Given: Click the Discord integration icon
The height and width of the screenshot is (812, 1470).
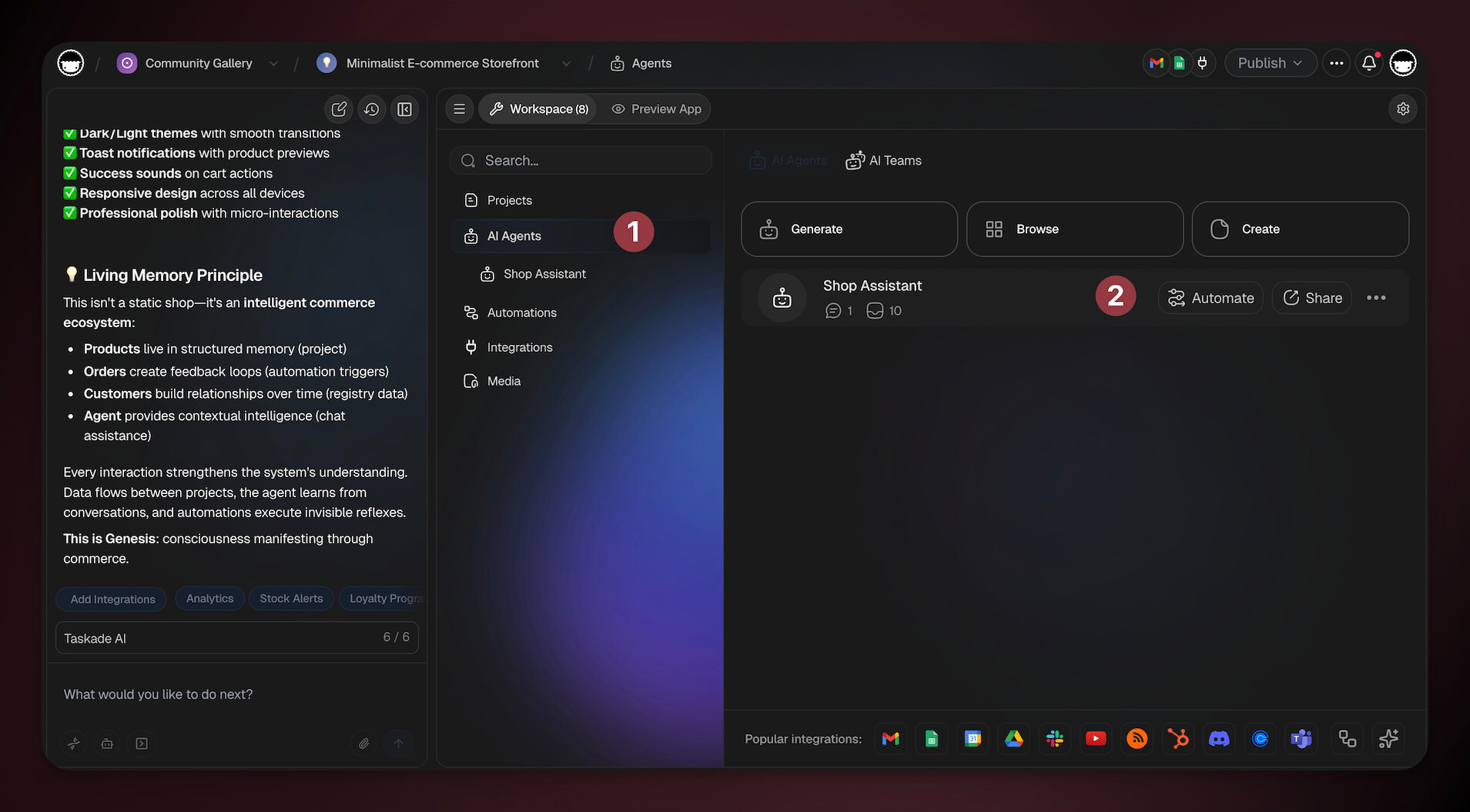Looking at the screenshot, I should 1219,739.
